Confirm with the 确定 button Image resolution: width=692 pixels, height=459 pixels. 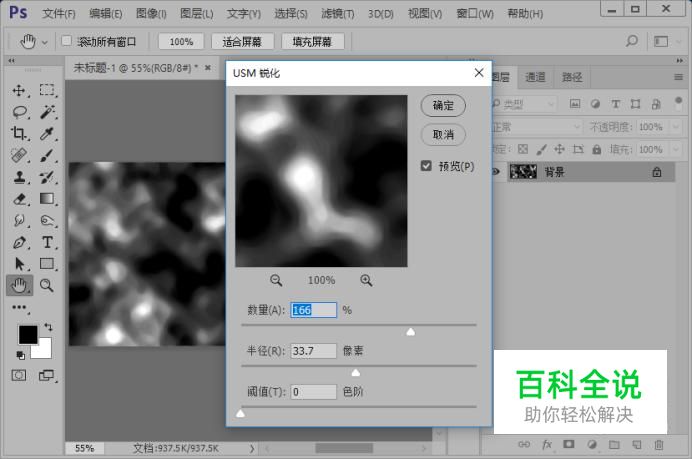(x=443, y=105)
